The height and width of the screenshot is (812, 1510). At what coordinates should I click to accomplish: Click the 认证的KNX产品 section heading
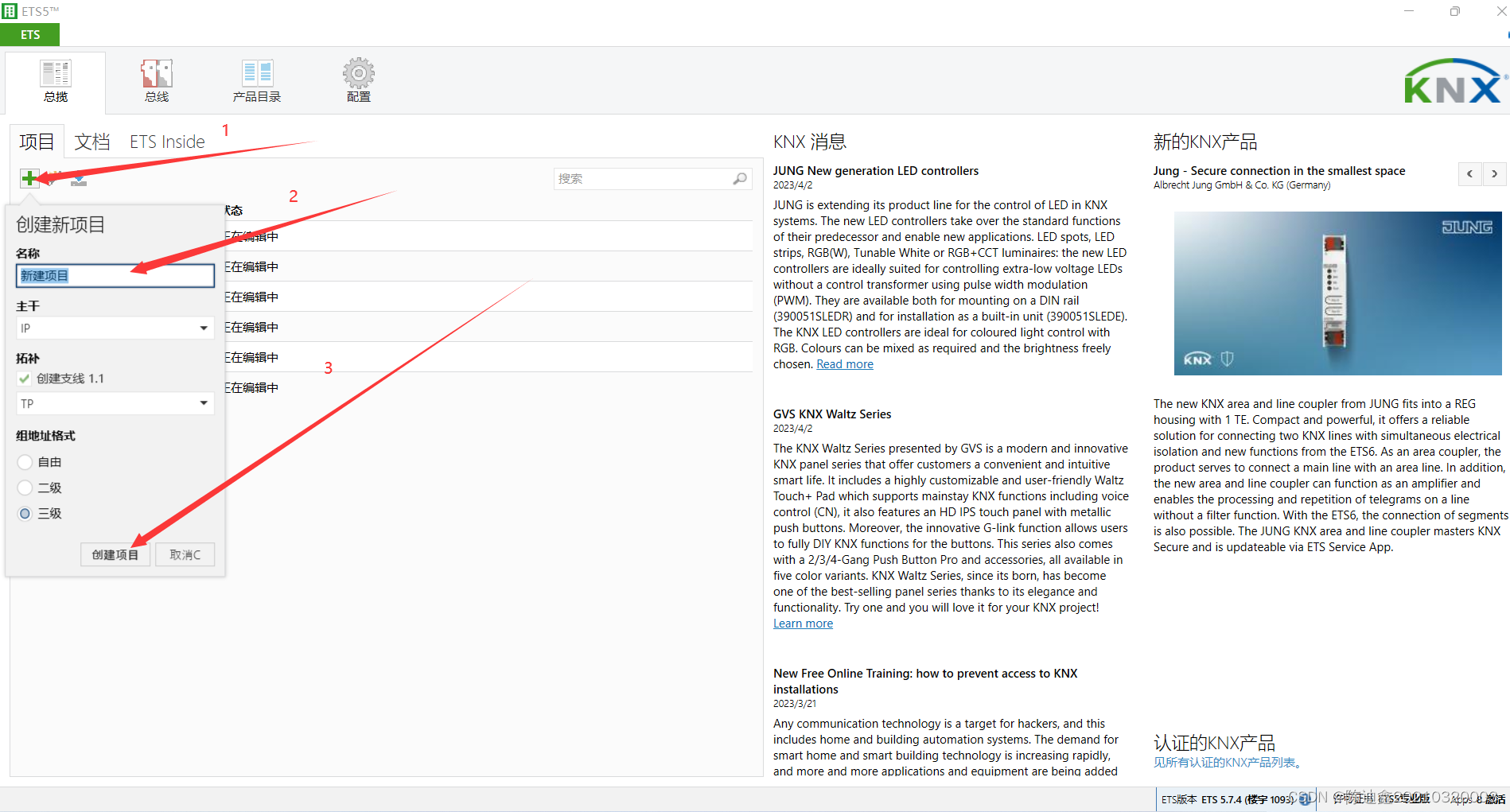(x=1214, y=743)
